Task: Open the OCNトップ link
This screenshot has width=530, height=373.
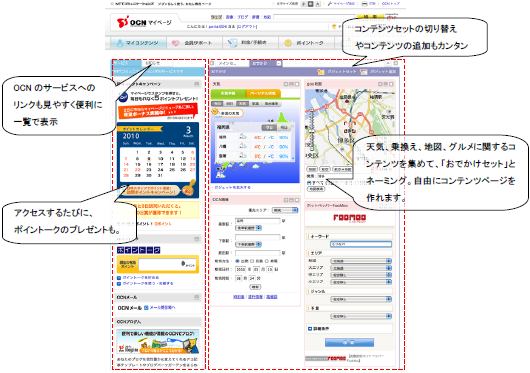Action: 391,4
